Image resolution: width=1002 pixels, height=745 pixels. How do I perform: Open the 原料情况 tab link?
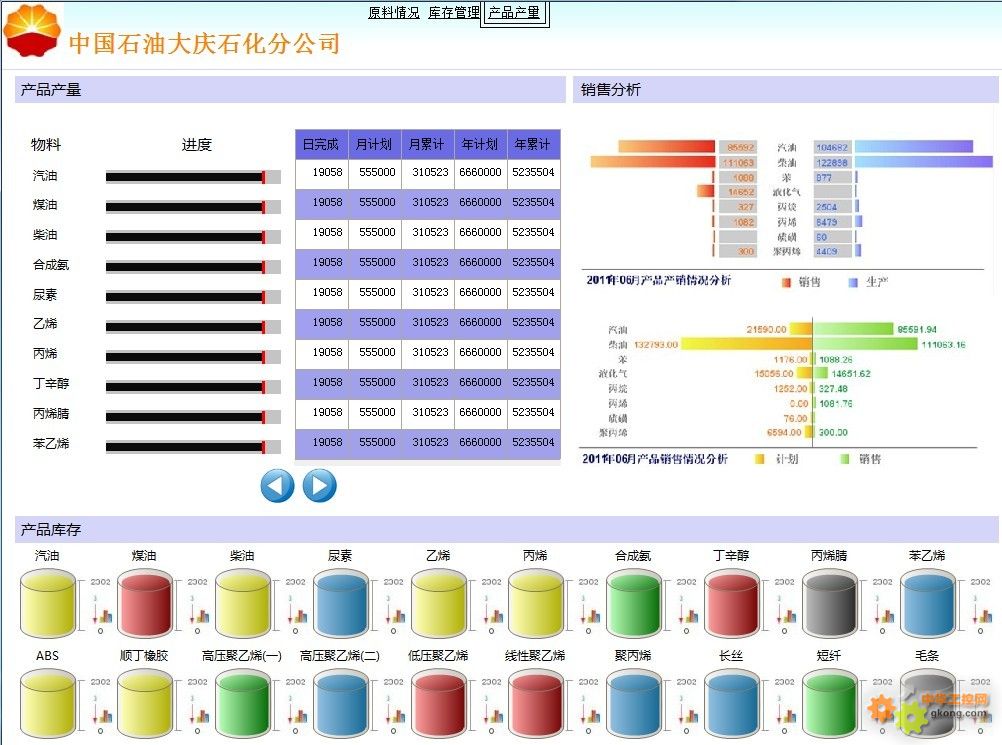tap(394, 12)
